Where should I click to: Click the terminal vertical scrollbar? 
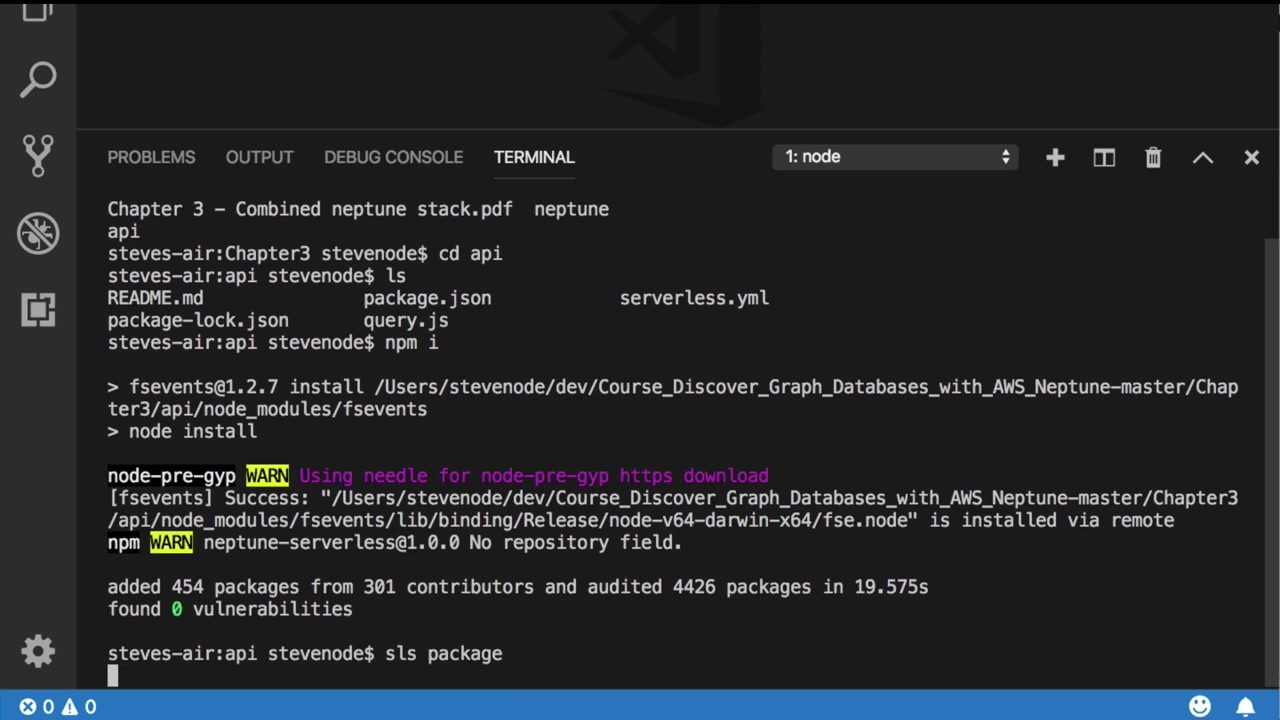click(1271, 450)
